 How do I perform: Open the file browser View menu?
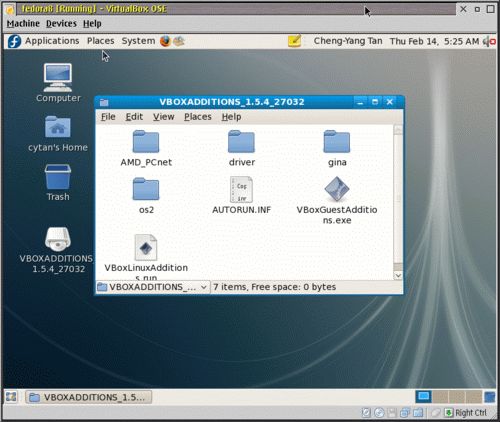[163, 117]
